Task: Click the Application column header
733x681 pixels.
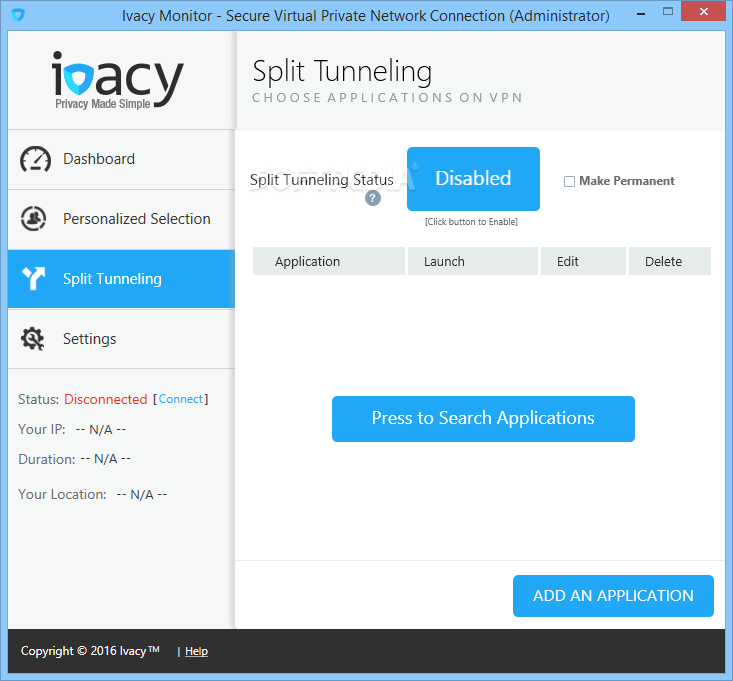Action: [x=329, y=261]
